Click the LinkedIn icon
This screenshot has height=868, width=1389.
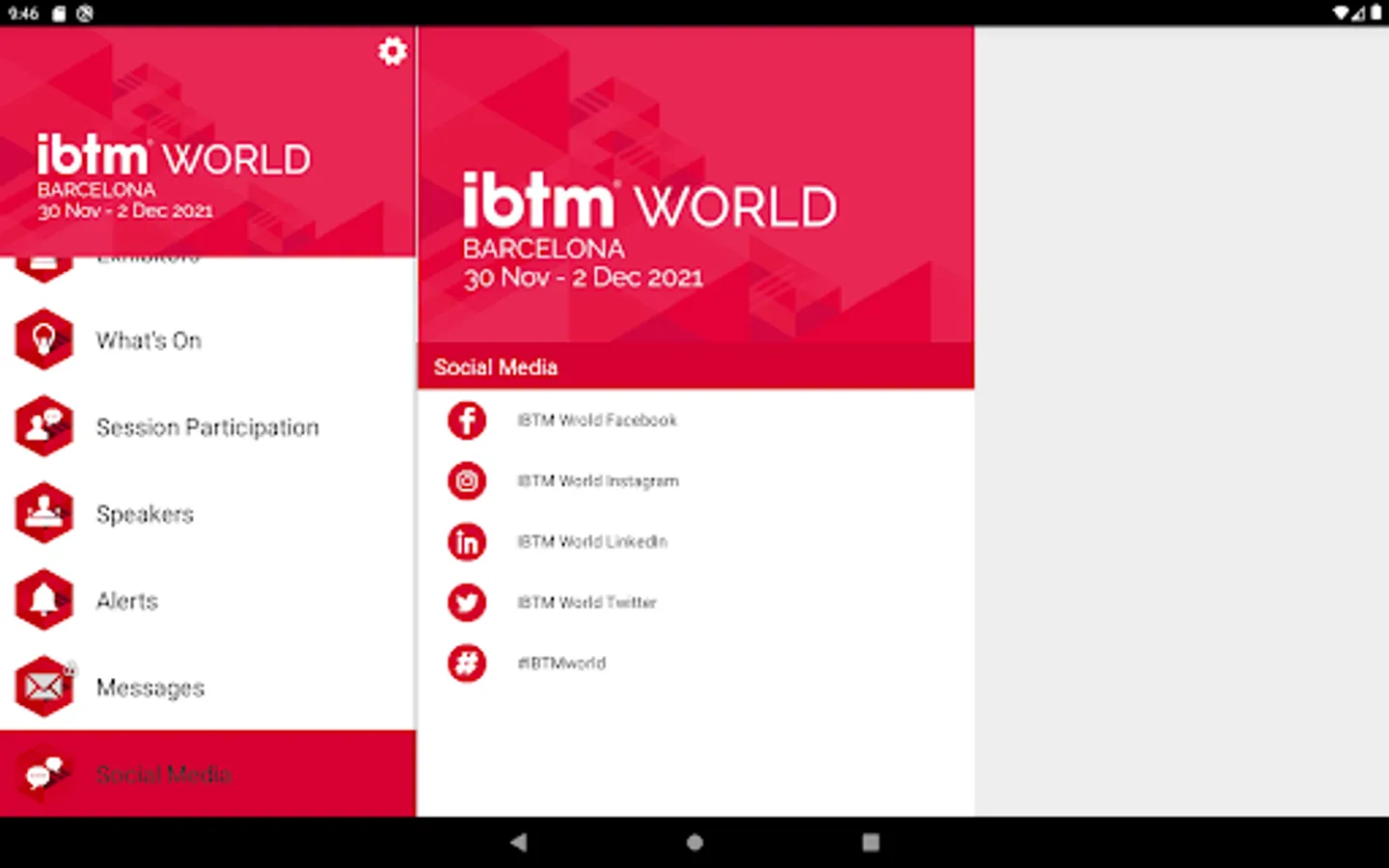coord(467,542)
